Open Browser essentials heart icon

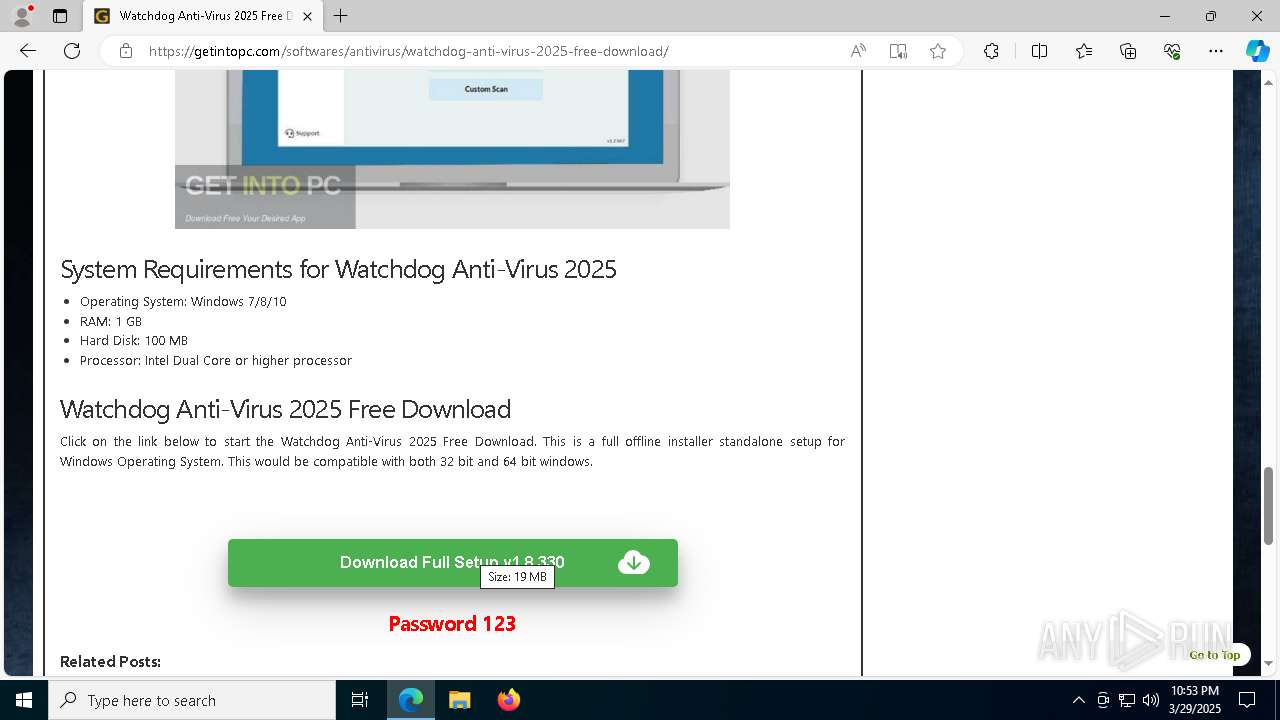point(1172,51)
